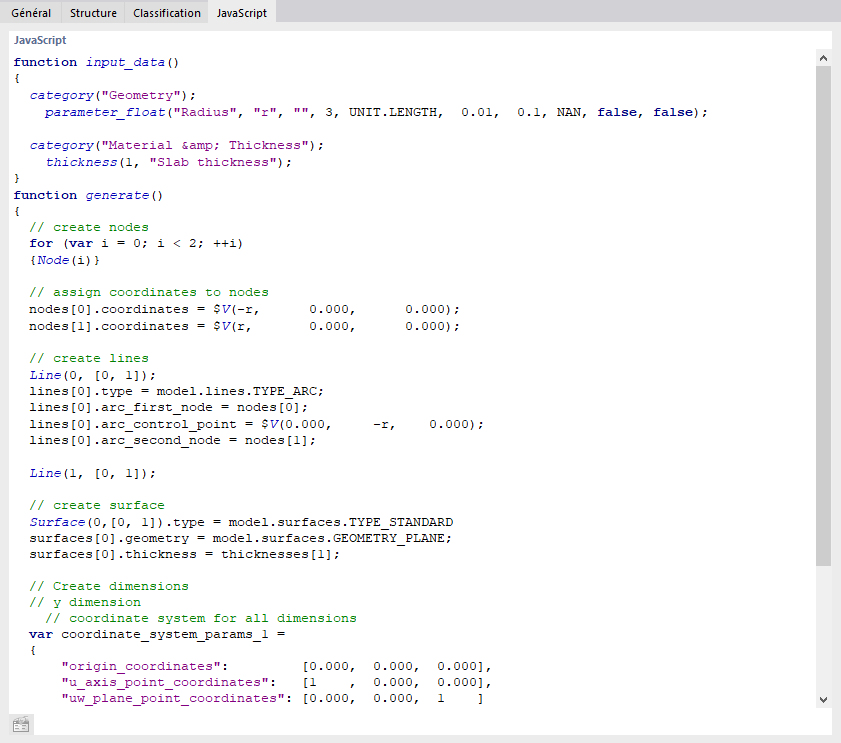Click the 'nodes[1].coordinates' line

pos(245,326)
